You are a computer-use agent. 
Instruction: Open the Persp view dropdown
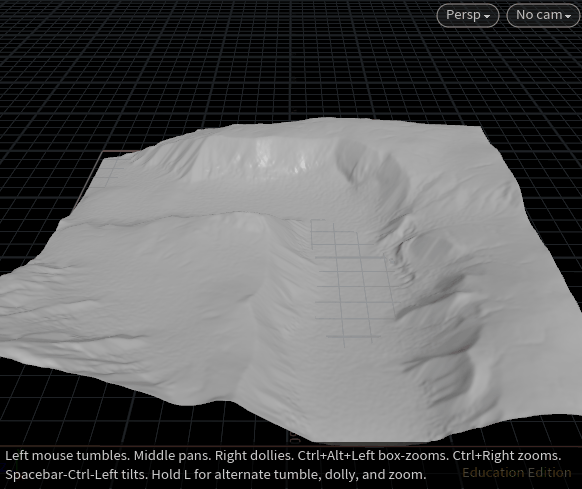468,15
